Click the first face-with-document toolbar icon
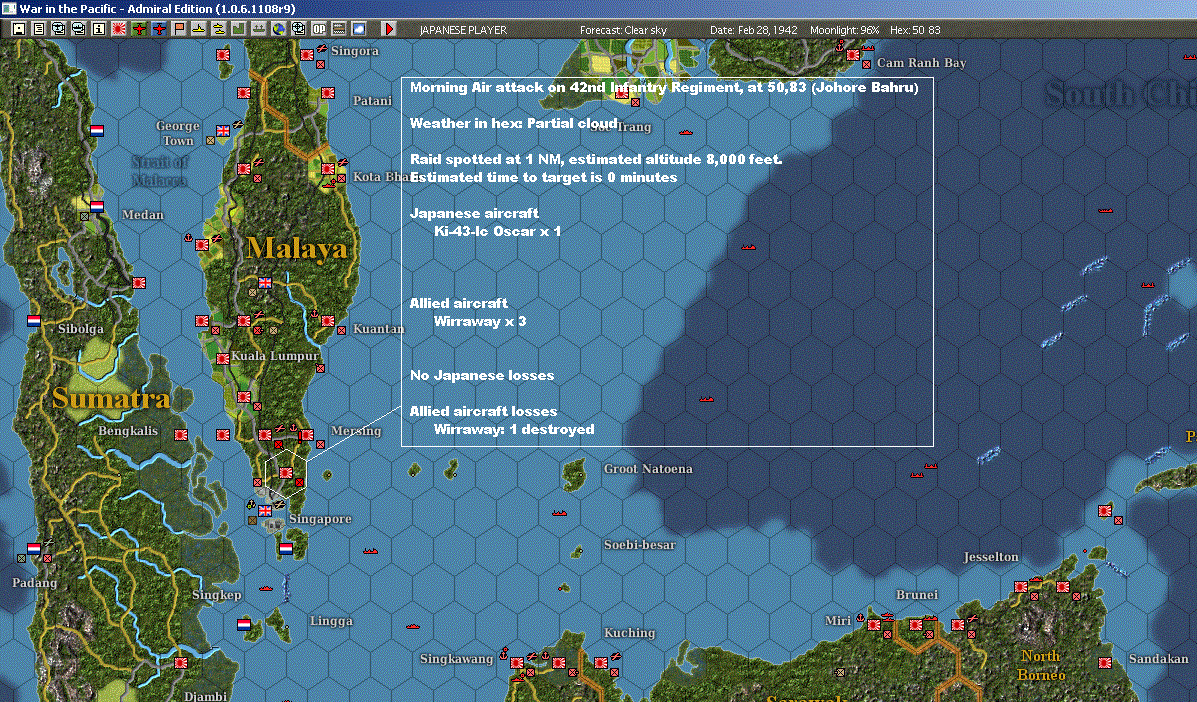Screen dimensions: 1197x702 [x=59, y=29]
